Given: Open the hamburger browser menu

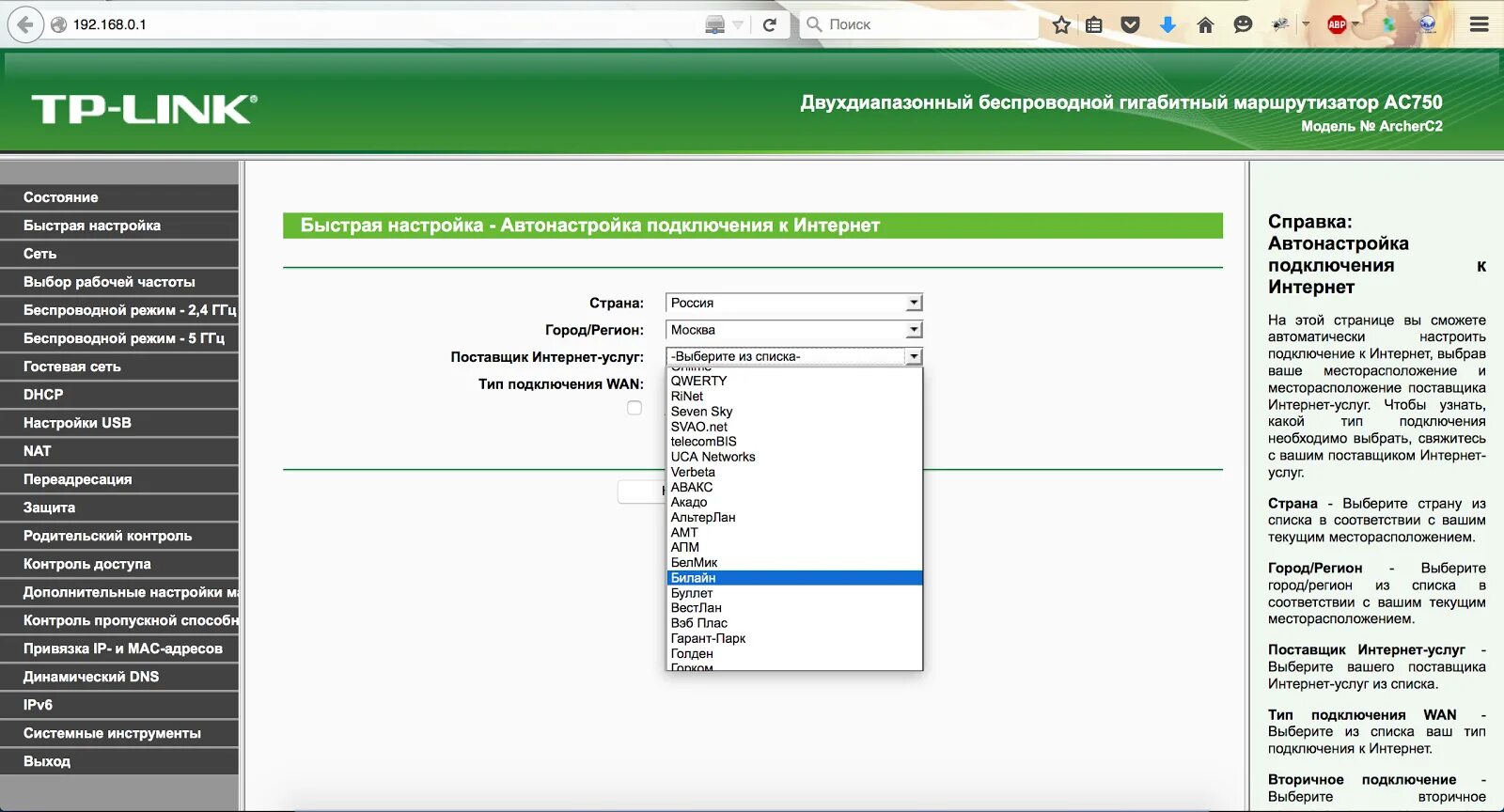Looking at the screenshot, I should pyautogui.click(x=1480, y=24).
